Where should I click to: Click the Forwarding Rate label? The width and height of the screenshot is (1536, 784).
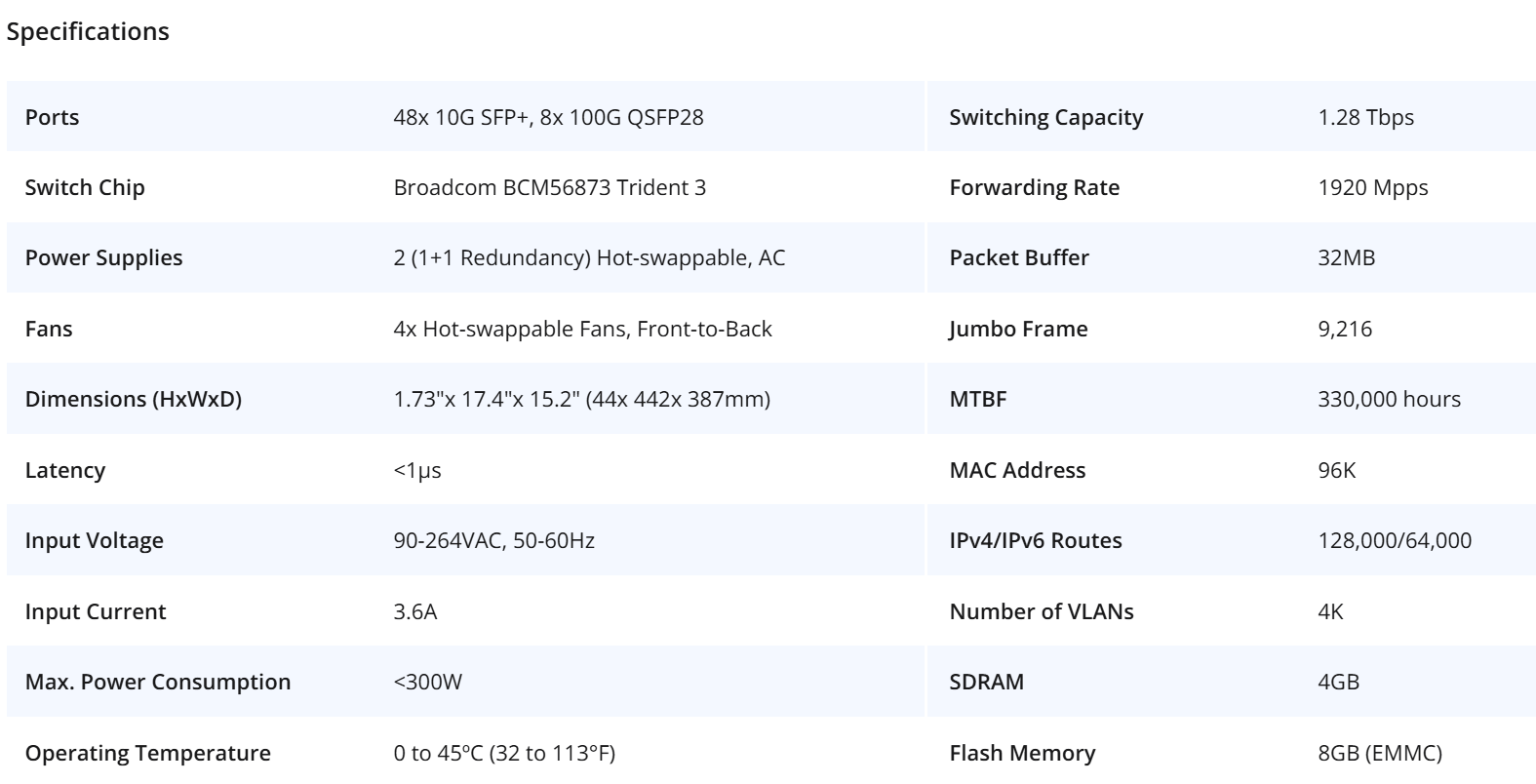click(x=1034, y=187)
